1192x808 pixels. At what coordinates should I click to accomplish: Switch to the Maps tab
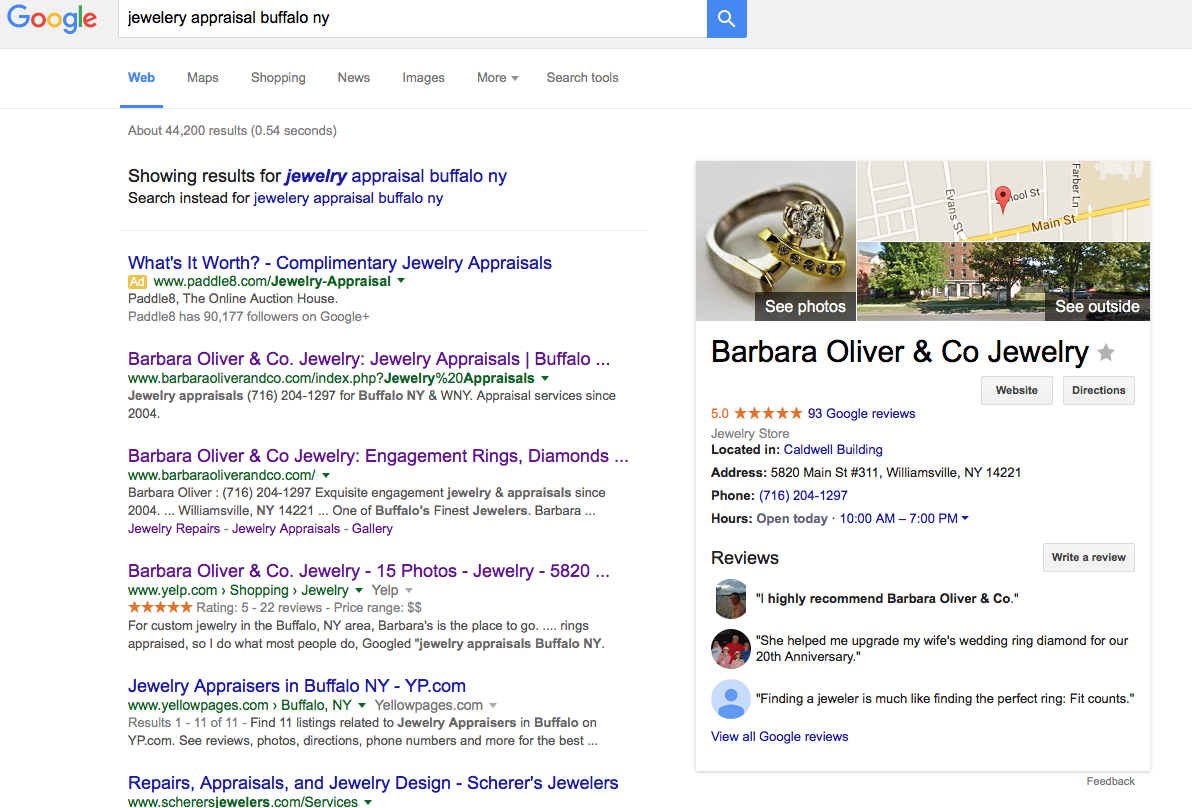coord(203,78)
